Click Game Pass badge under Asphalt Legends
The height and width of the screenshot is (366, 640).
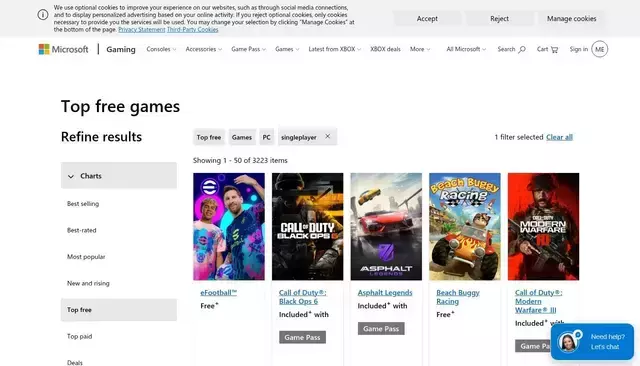coord(381,328)
